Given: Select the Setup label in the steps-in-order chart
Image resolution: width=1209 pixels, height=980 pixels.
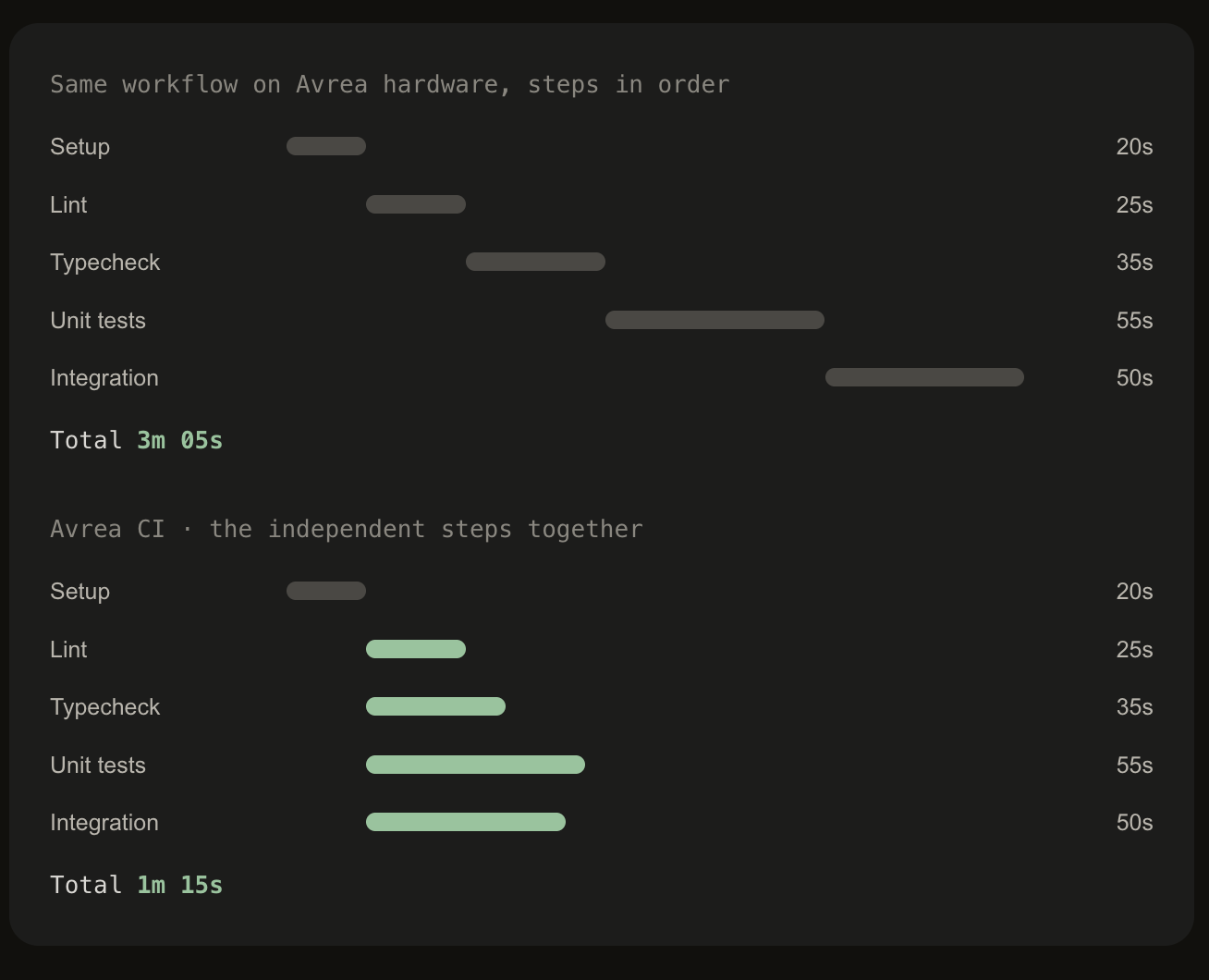Looking at the screenshot, I should coord(79,147).
